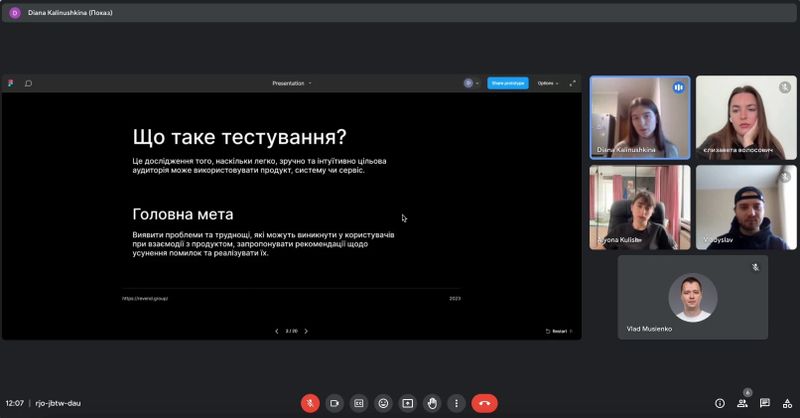Click the purple D avatar at top
This screenshot has width=800, height=418.
point(15,13)
